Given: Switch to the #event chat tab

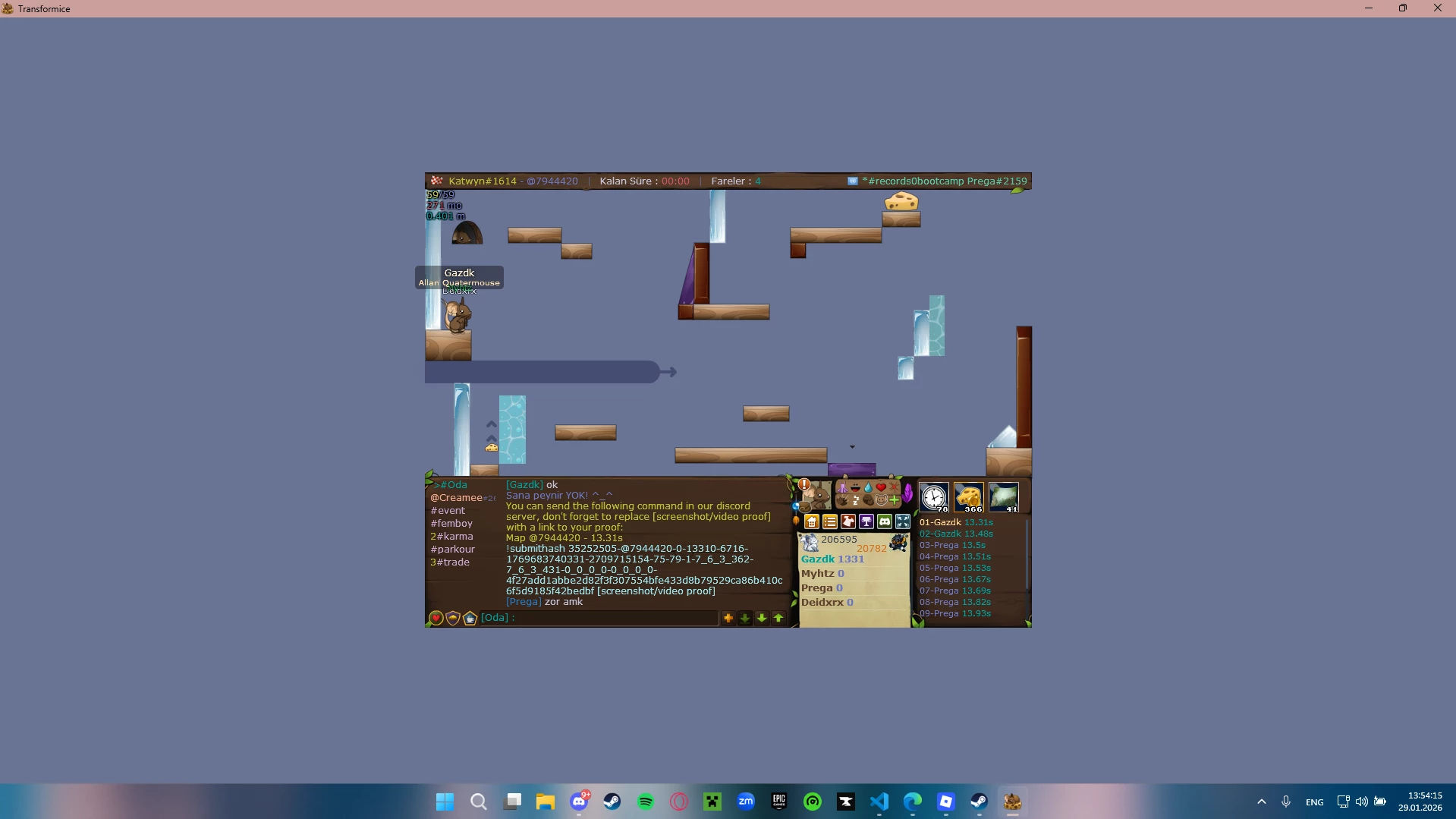Looking at the screenshot, I should (448, 510).
